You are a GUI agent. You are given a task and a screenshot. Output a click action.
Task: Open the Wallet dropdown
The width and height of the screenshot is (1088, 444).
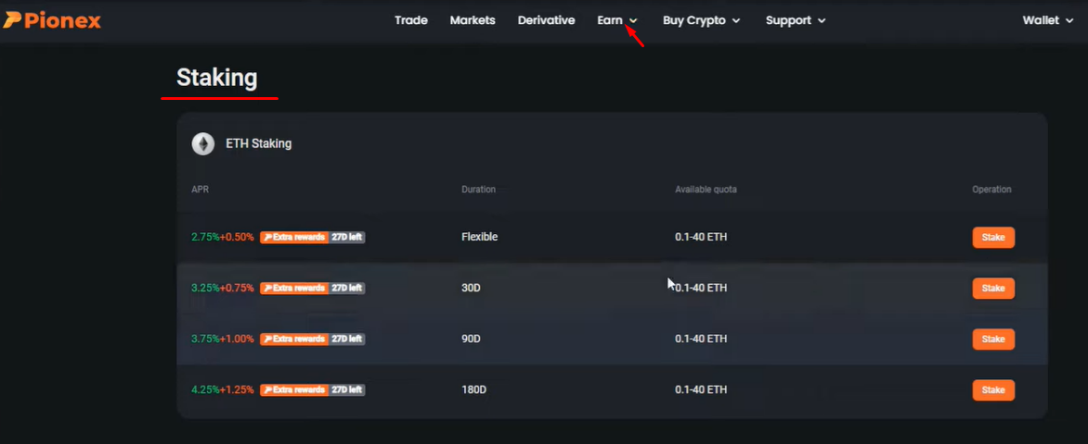click(1048, 21)
